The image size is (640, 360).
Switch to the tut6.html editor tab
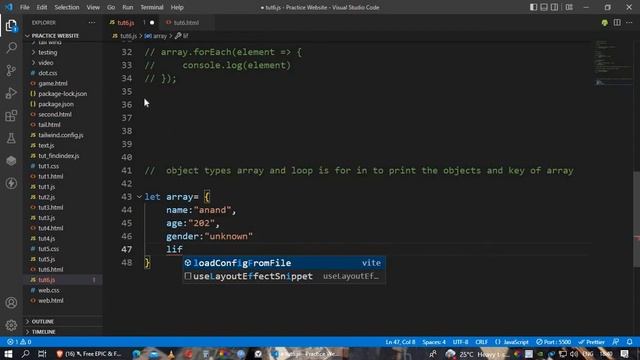[x=186, y=22]
